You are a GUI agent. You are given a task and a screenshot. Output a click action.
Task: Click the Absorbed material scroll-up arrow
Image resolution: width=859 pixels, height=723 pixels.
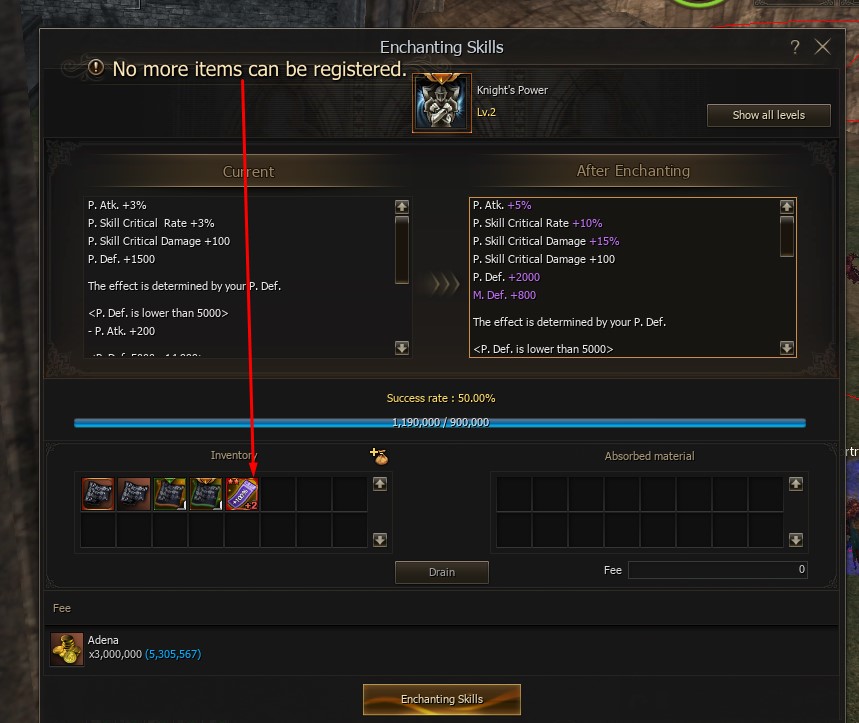click(796, 484)
